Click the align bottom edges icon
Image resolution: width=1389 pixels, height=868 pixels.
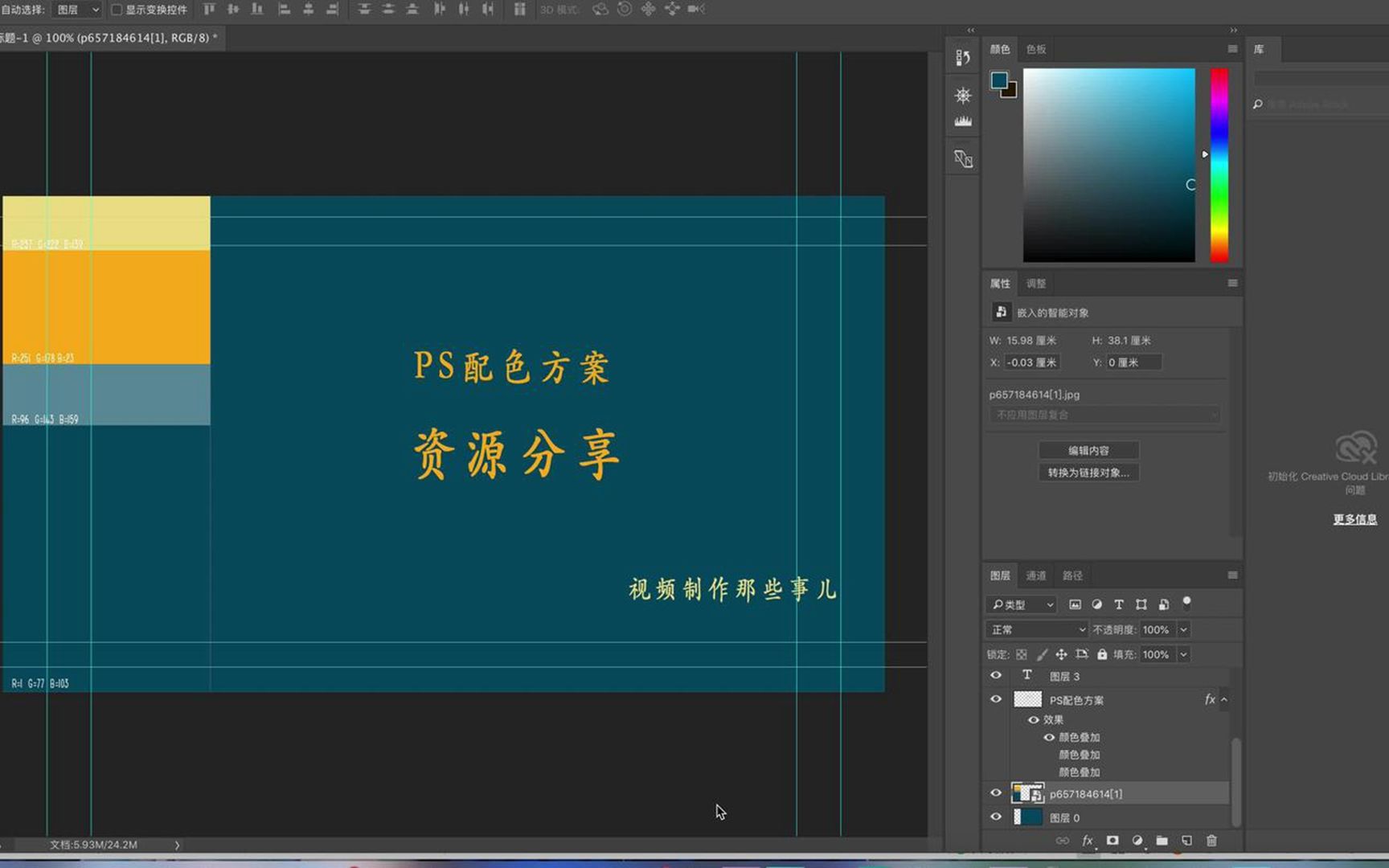[x=257, y=9]
